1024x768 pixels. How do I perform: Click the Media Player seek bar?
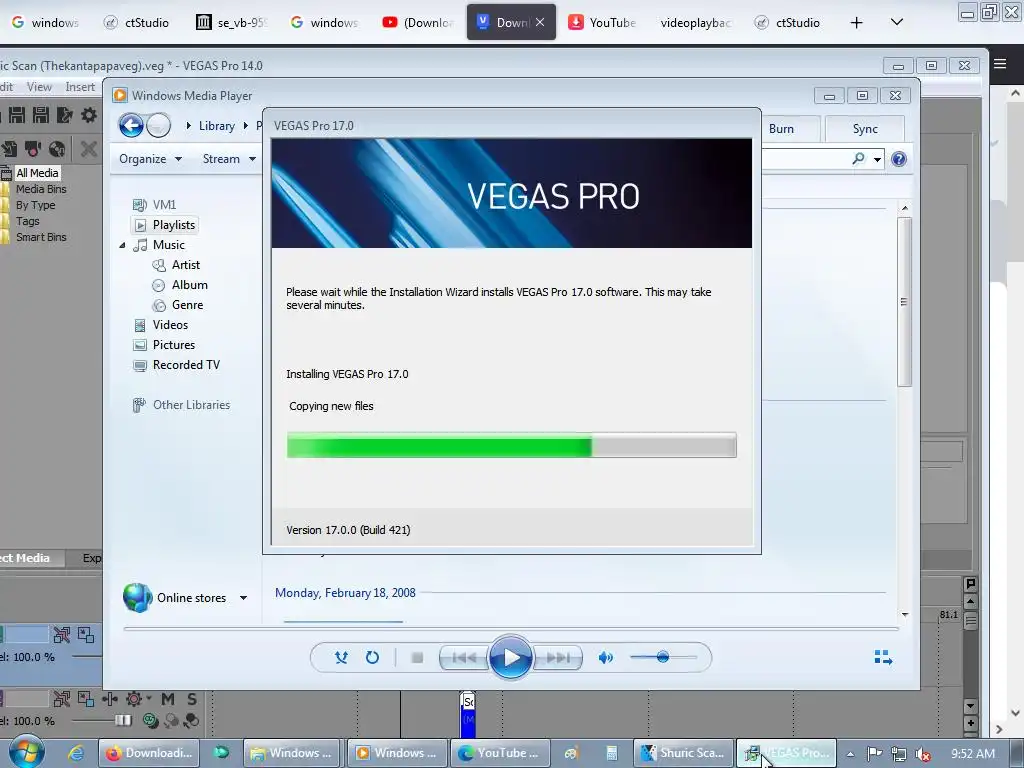511,628
